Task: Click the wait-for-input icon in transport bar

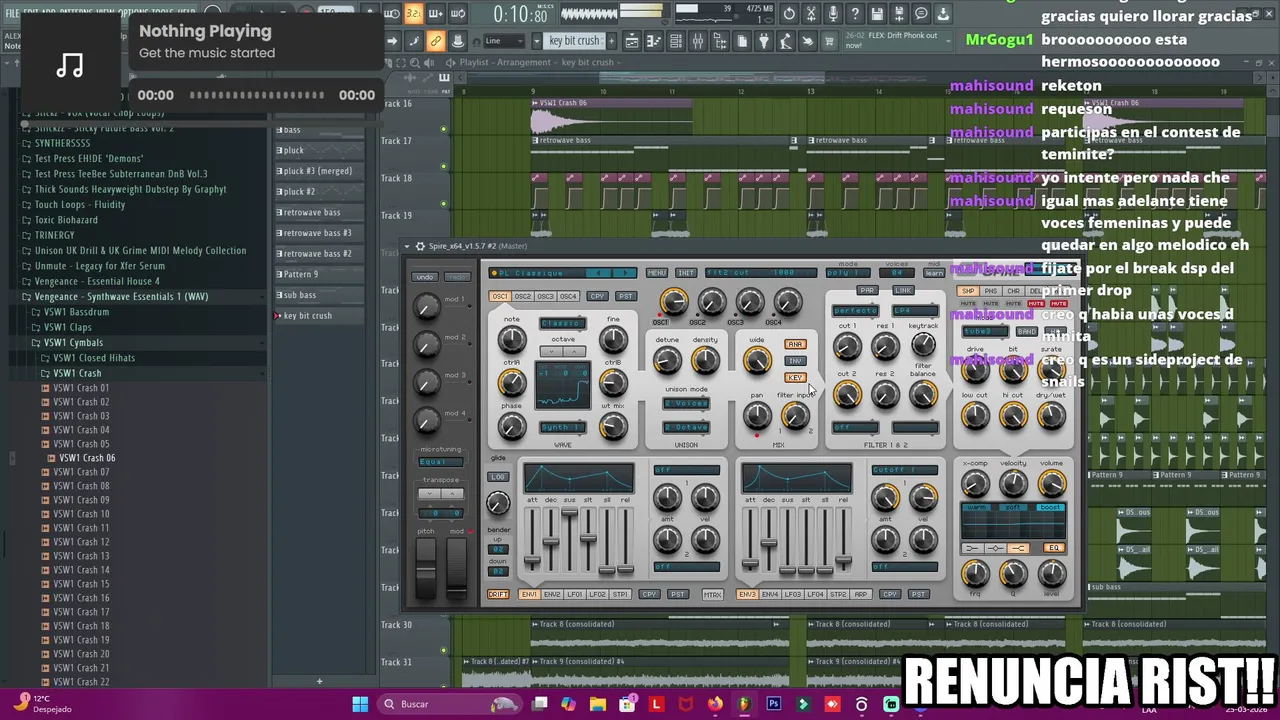Action: pyautogui.click(x=390, y=14)
